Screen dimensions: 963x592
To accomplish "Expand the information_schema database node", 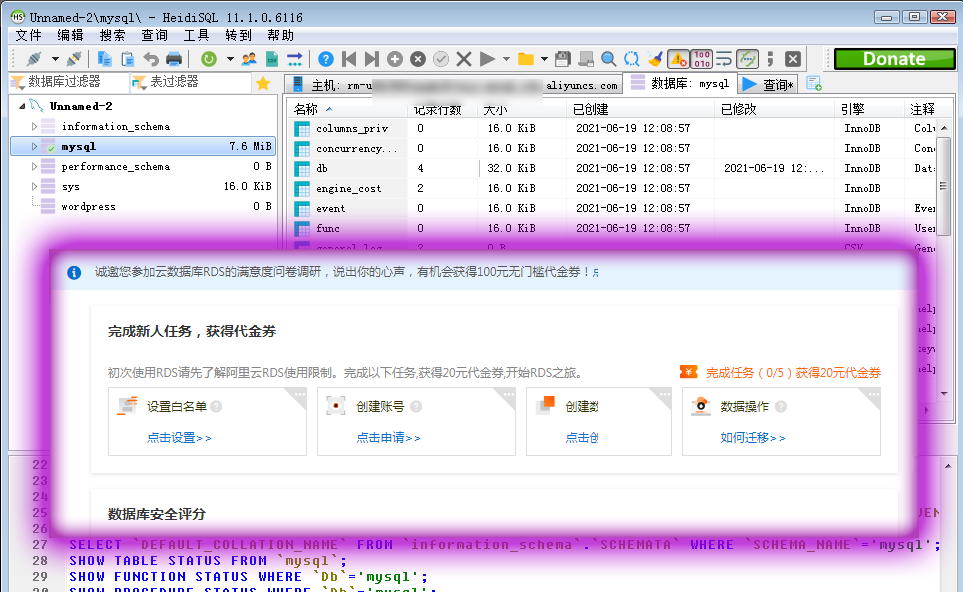I will click(35, 127).
